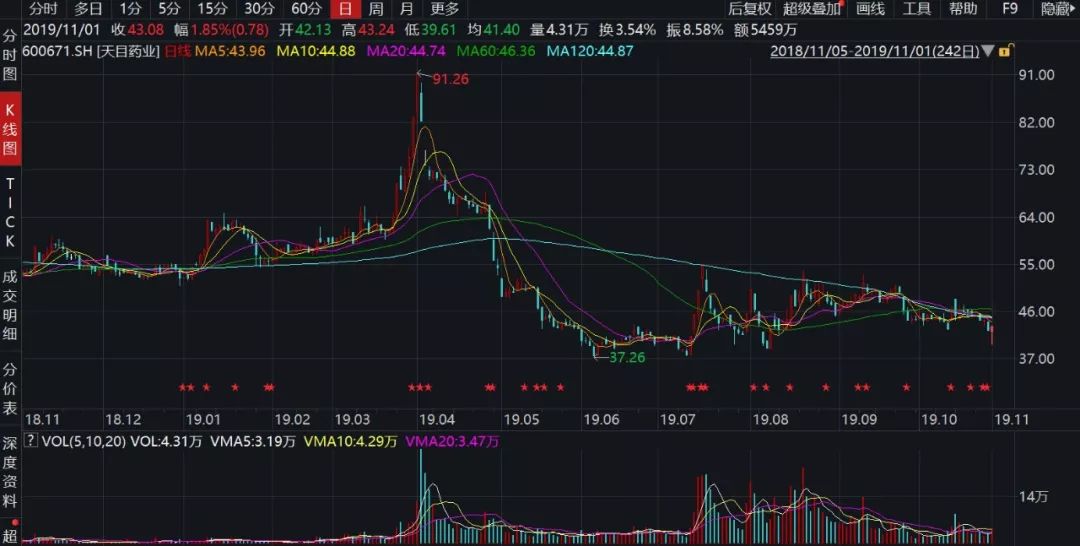The image size is (1080, 546).
Task: Open the 帮助 help menu
Action: click(963, 9)
